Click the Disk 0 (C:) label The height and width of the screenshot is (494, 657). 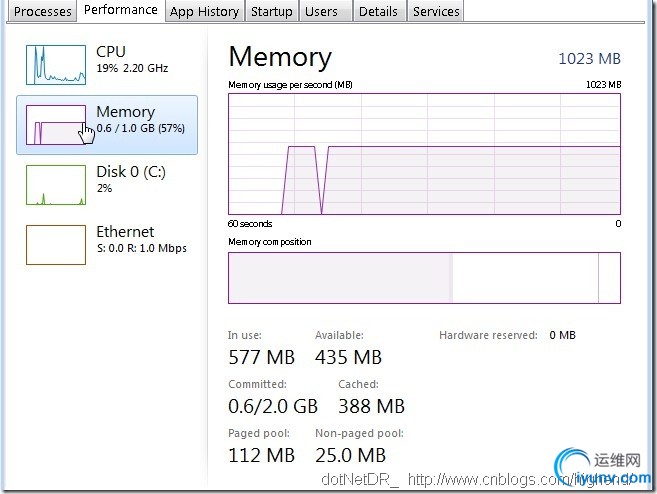coord(131,172)
